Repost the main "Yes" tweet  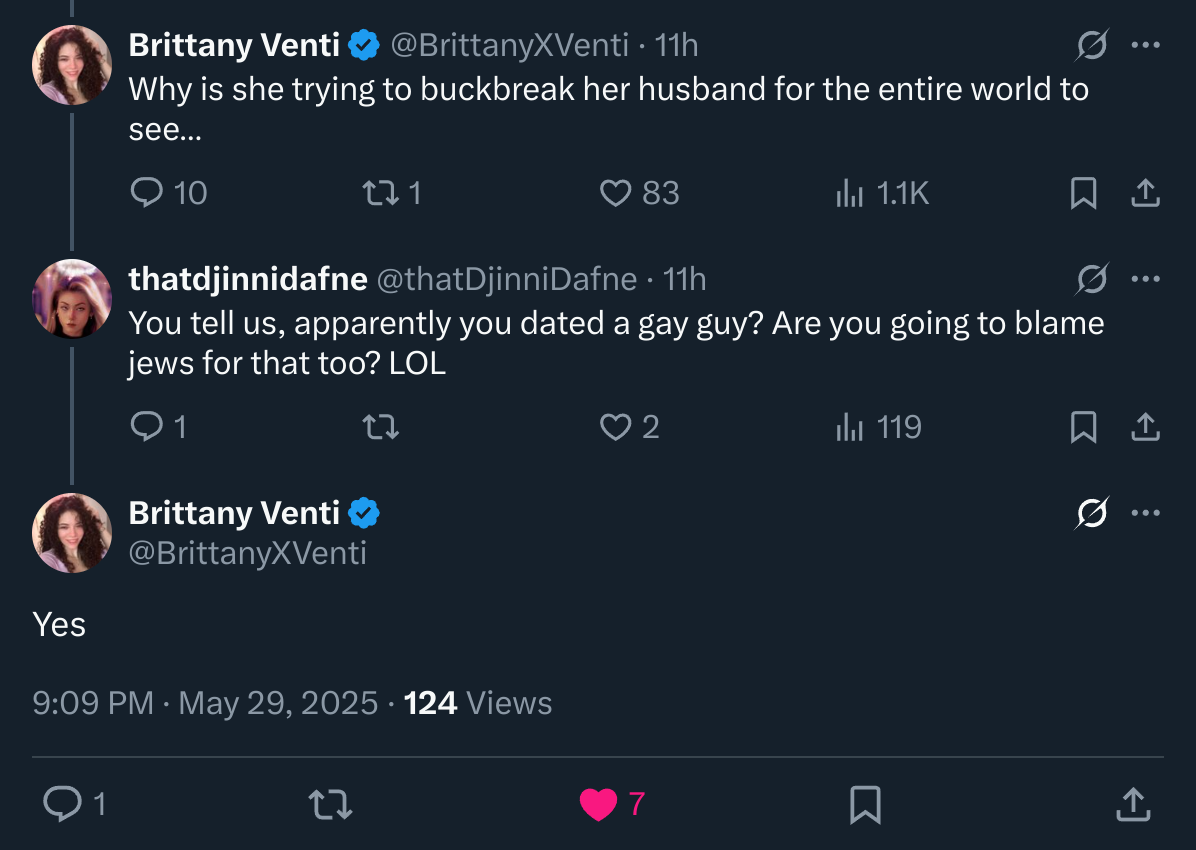tap(330, 803)
